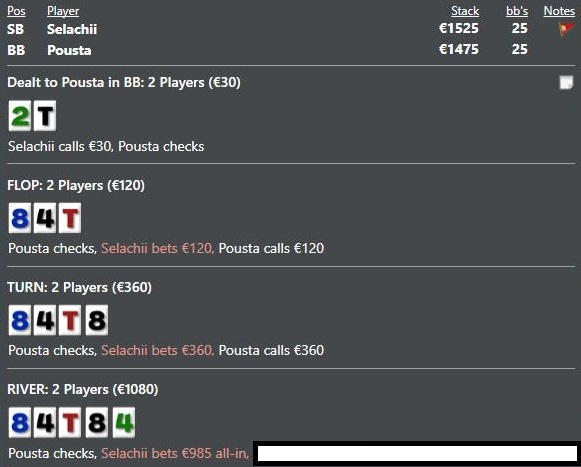581x467 pixels.
Task: Select player name Pousta
Action: [69, 50]
